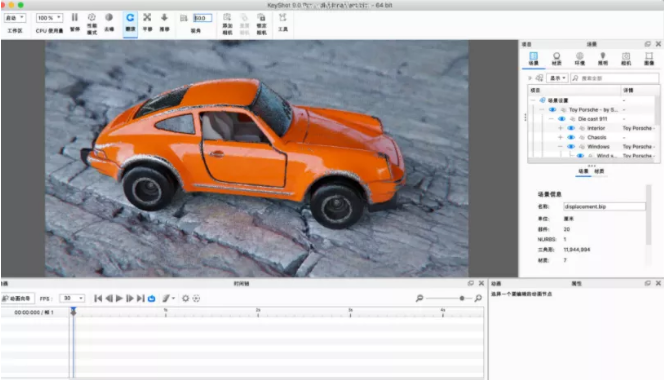Step forward one frame
This screenshot has width=664, height=380.
tap(130, 298)
